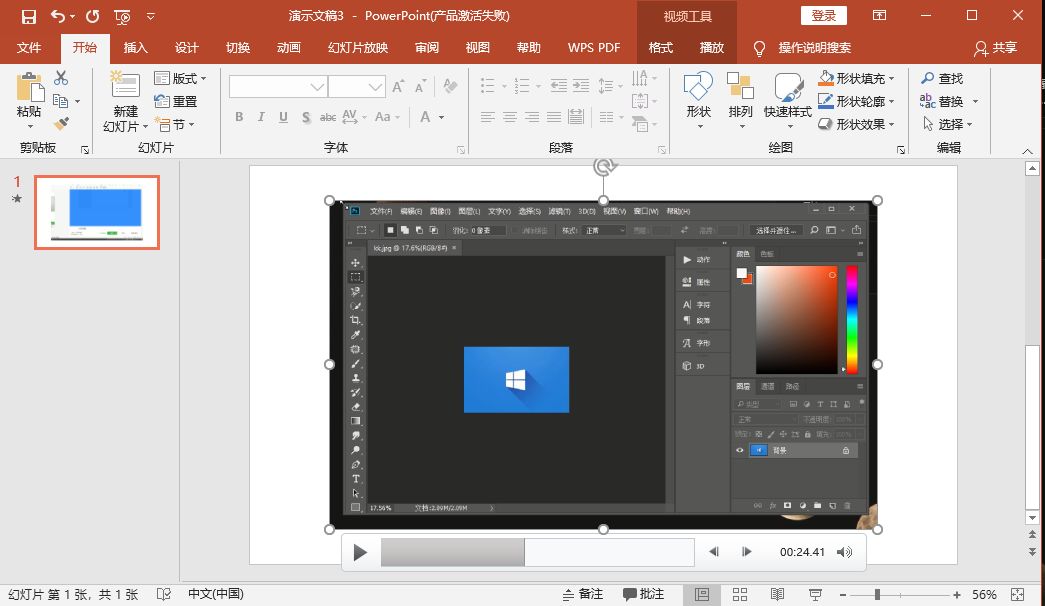
Task: Select slide 1 thumbnail in the slide panel
Action: coord(97,212)
